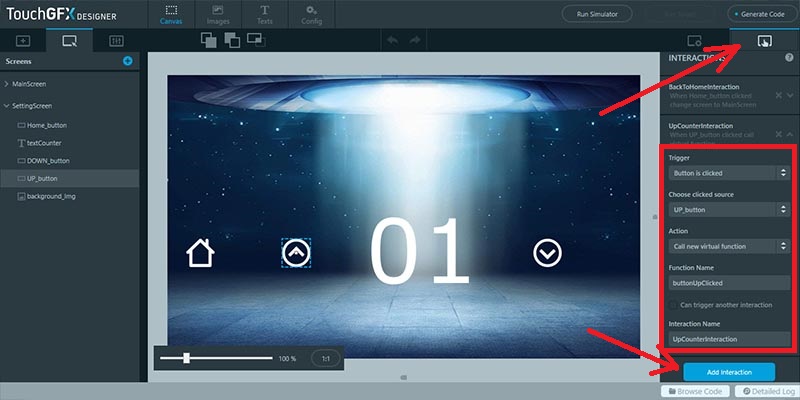Click the Add Interaction button
800x400 pixels.
pos(727,372)
